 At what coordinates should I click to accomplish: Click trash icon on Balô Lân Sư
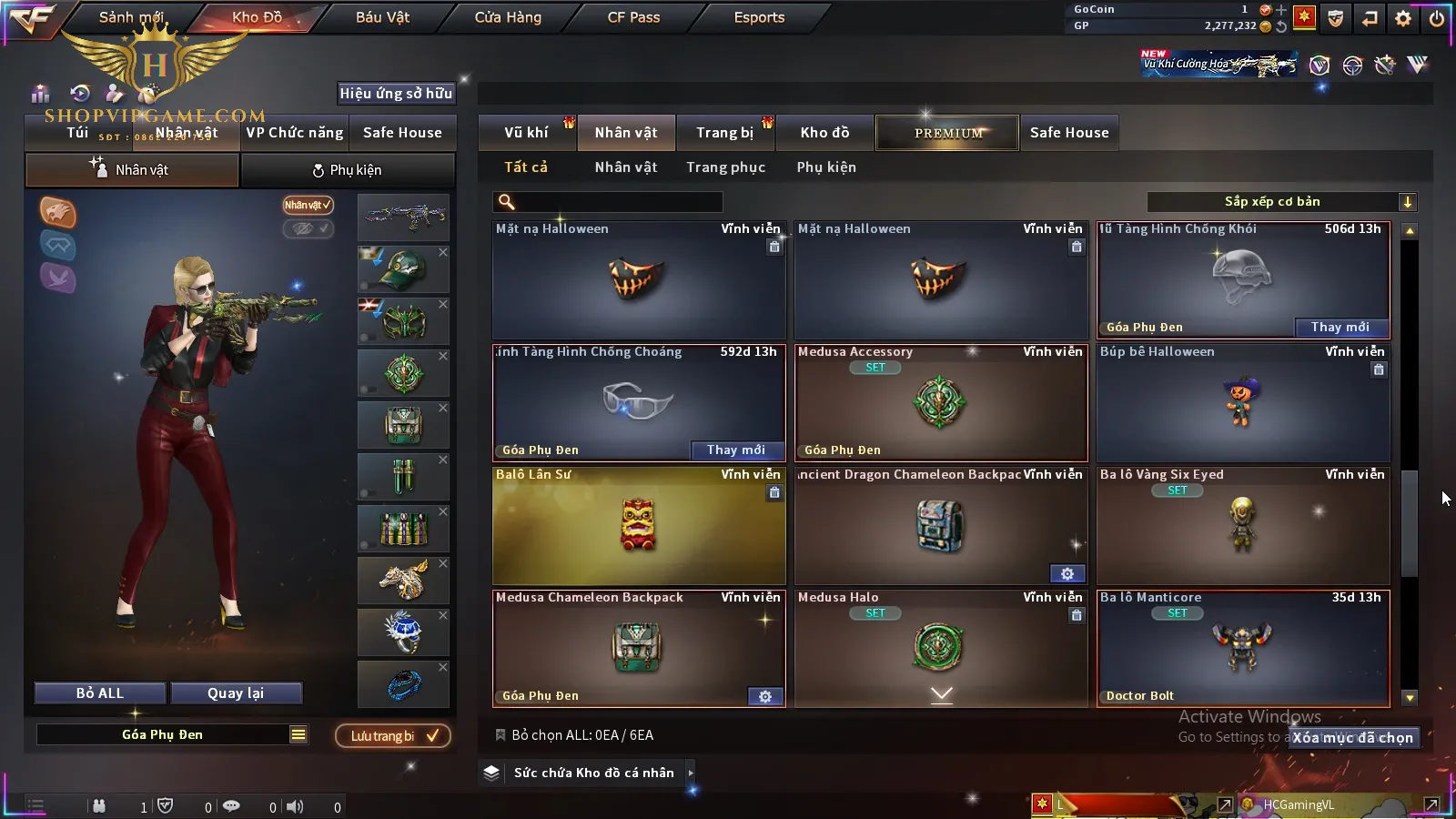(774, 492)
